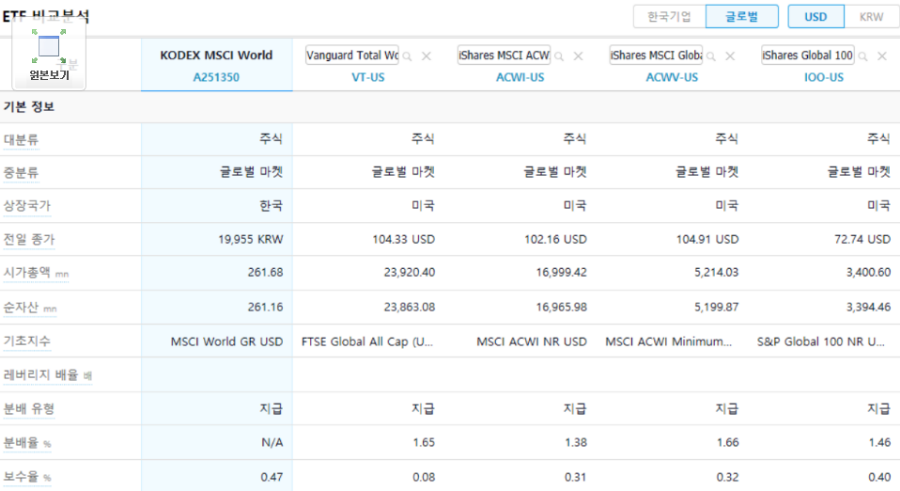Click the iShares MSCI ACWI input field
The width and height of the screenshot is (900, 491).
tap(504, 56)
